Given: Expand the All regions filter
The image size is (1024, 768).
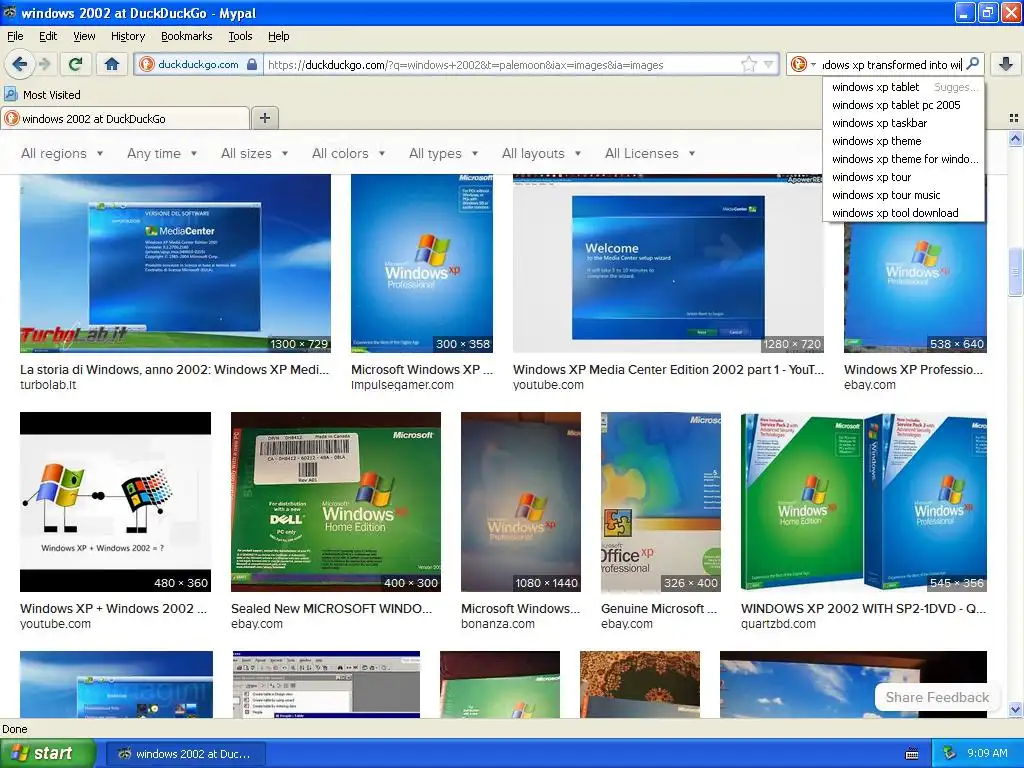Looking at the screenshot, I should tap(62, 153).
